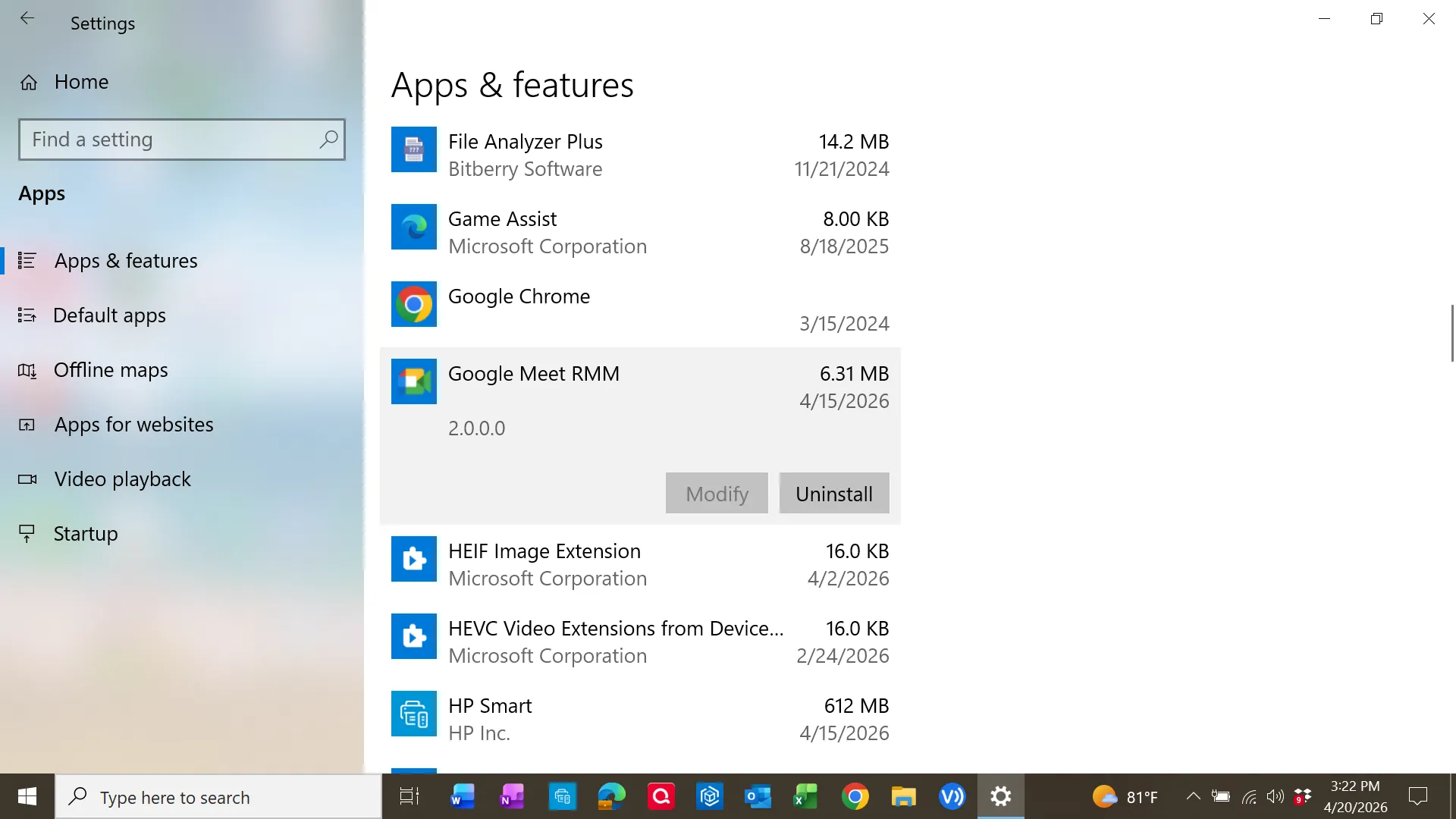Image resolution: width=1456 pixels, height=819 pixels.
Task: Open Offline maps via its map icon
Action: 27,370
